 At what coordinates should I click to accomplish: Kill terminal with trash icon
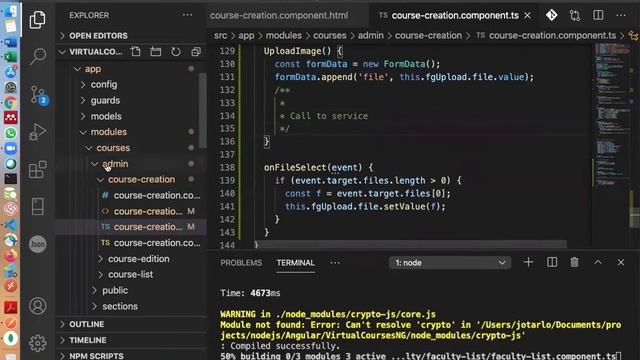[574, 262]
